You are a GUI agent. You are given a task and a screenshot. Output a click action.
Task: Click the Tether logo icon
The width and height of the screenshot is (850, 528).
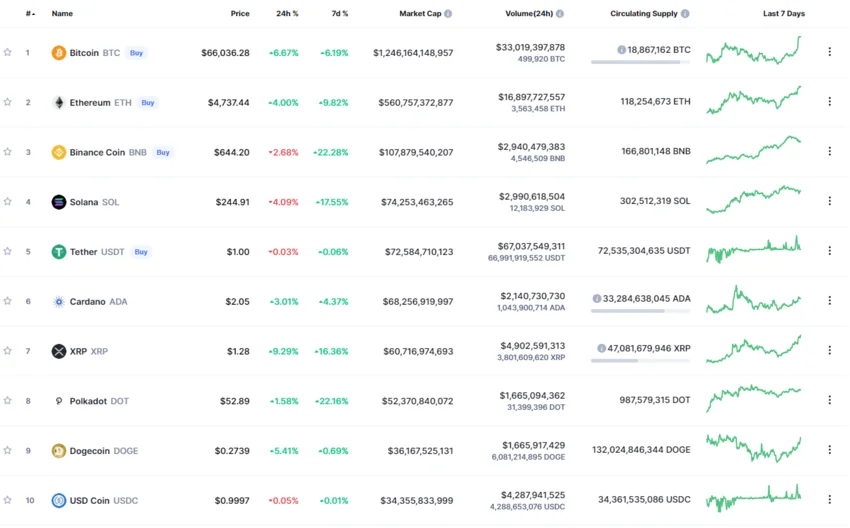pyautogui.click(x=59, y=252)
